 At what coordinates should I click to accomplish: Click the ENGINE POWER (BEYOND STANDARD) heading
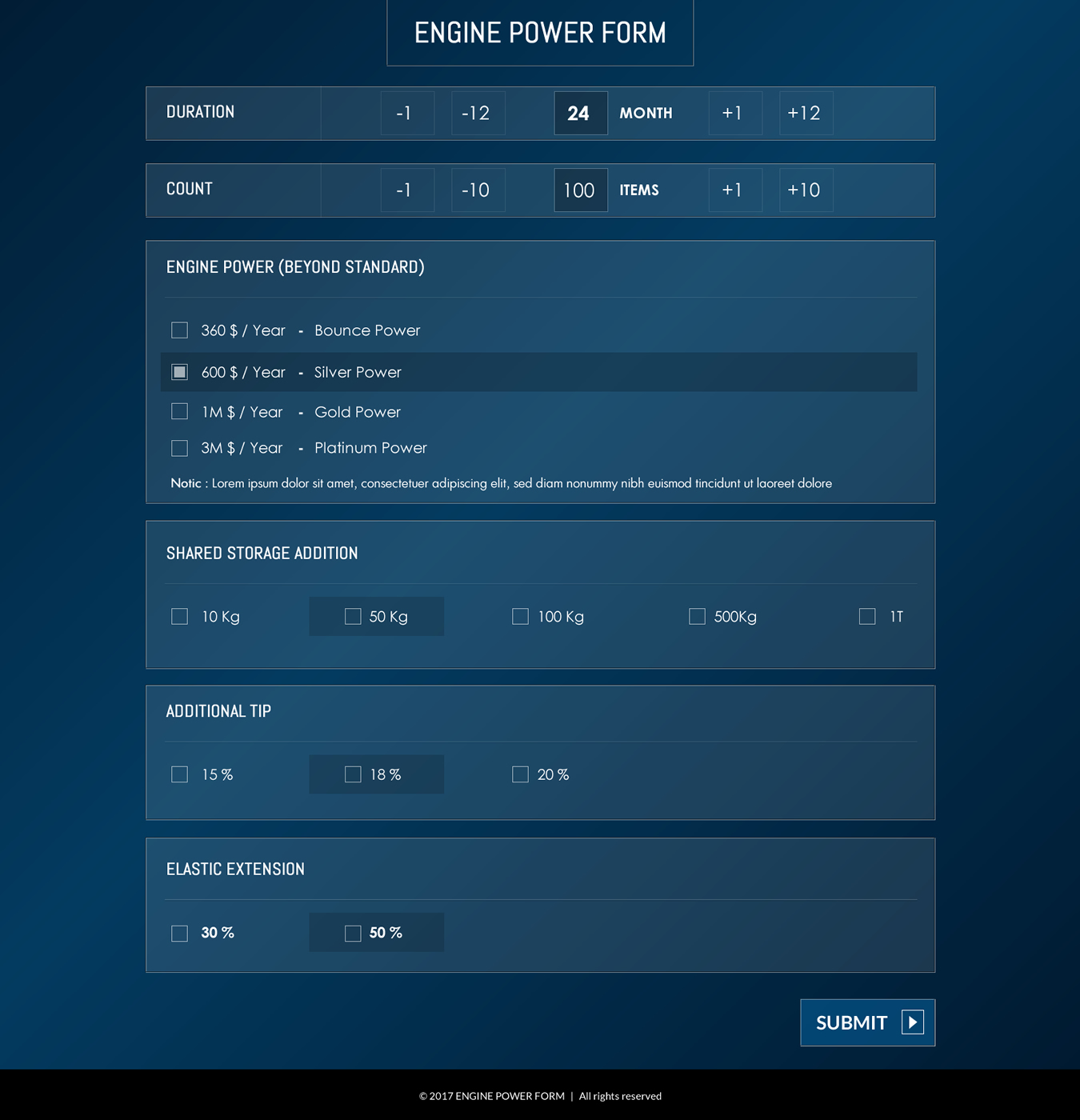tap(295, 266)
